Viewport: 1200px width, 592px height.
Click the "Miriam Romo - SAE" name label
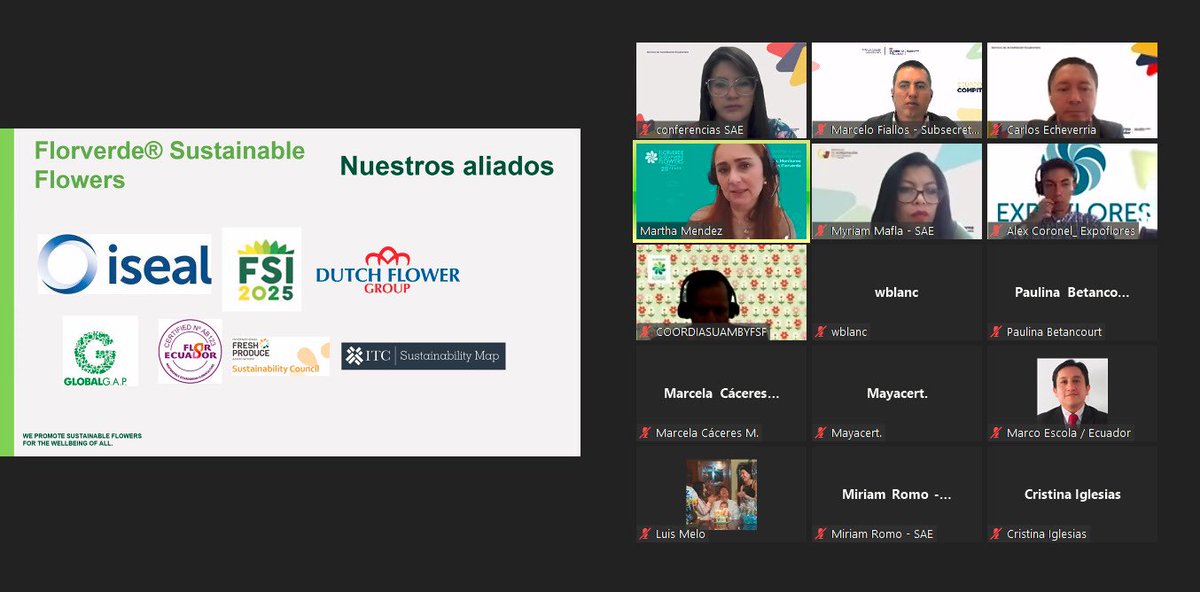point(882,534)
